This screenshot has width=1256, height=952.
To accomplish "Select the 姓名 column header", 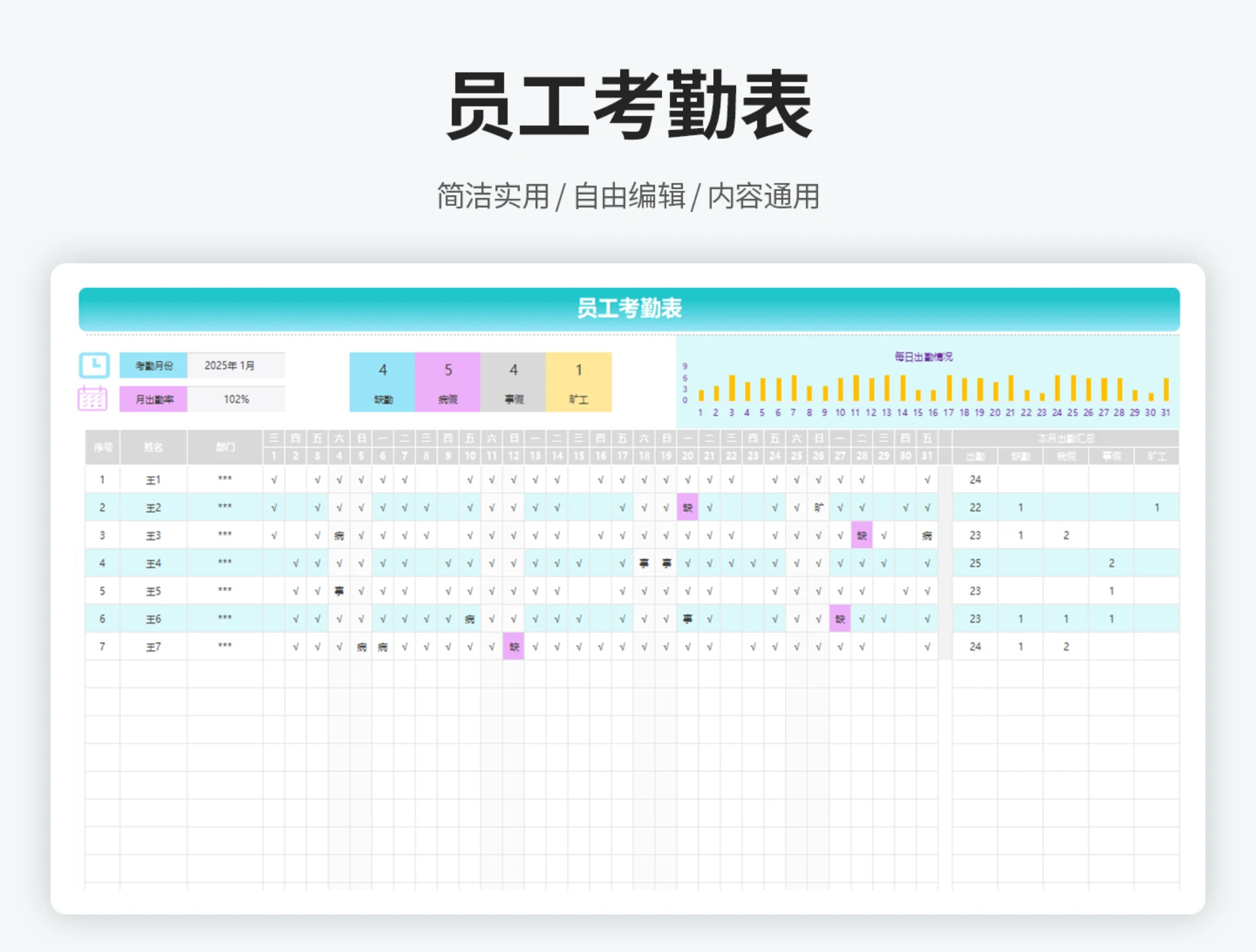I will [x=153, y=447].
